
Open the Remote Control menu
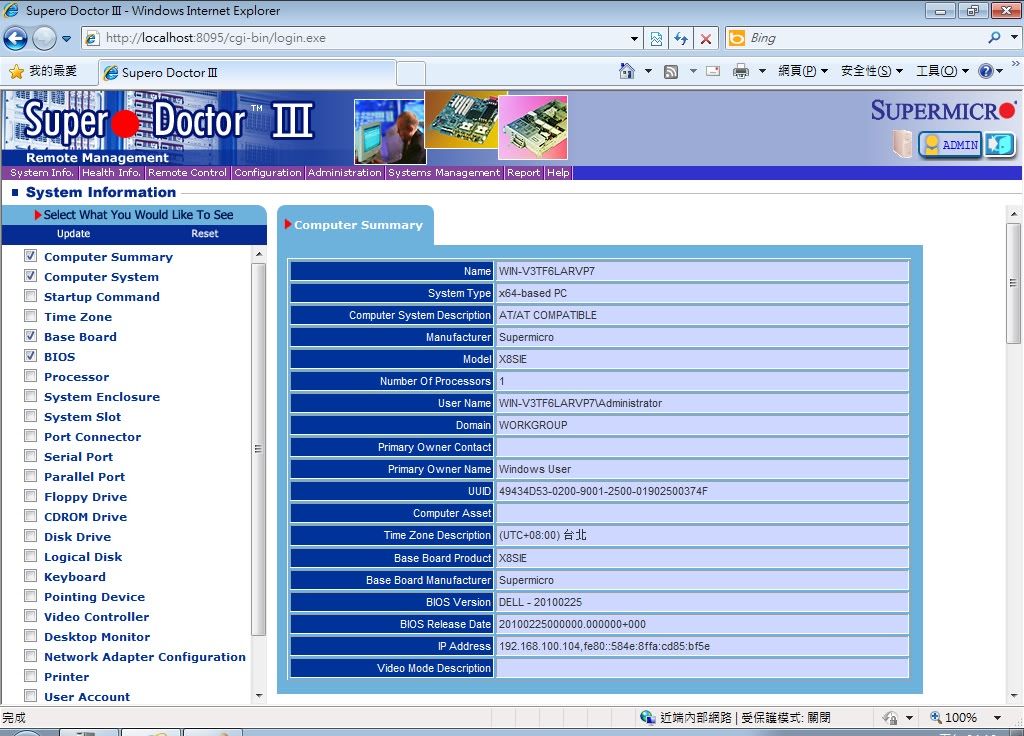pos(187,173)
